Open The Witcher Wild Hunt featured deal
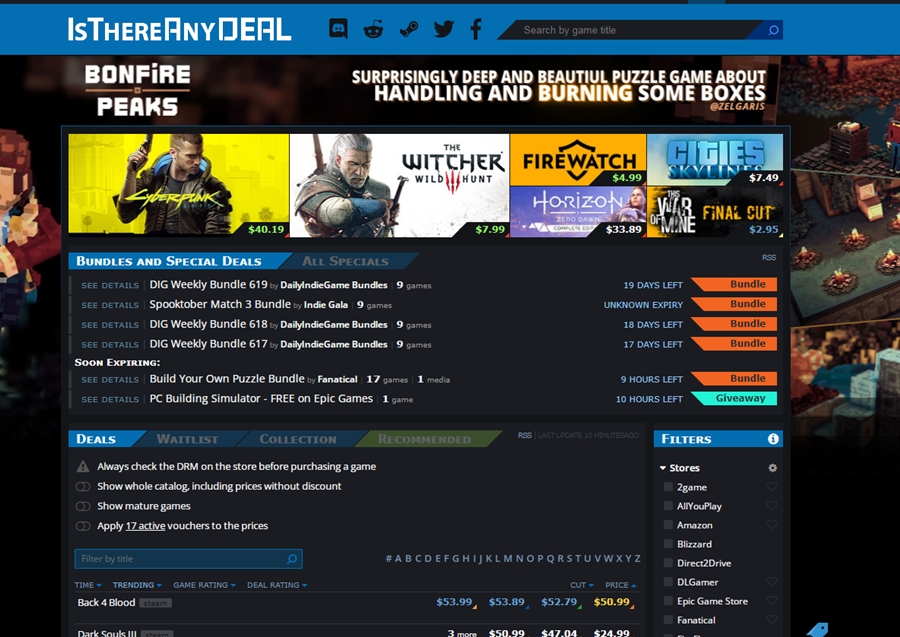This screenshot has width=900, height=637. pos(399,185)
